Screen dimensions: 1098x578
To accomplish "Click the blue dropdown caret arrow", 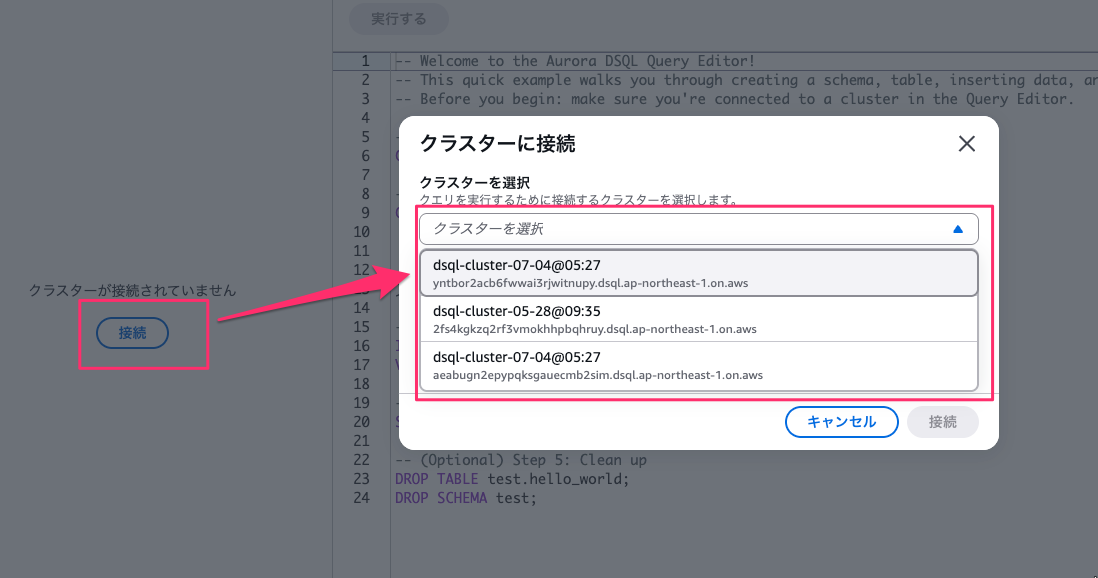I will coord(958,229).
